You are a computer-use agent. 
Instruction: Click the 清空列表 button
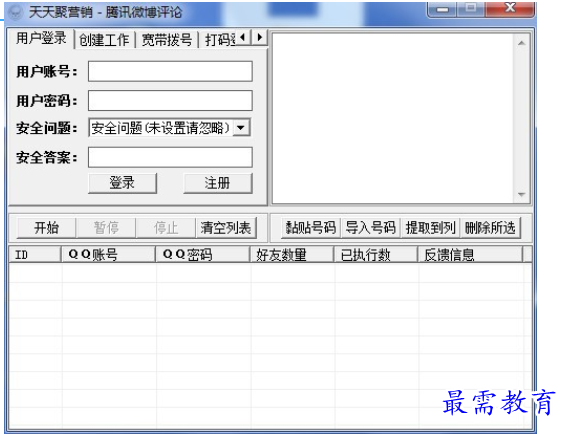click(x=226, y=228)
